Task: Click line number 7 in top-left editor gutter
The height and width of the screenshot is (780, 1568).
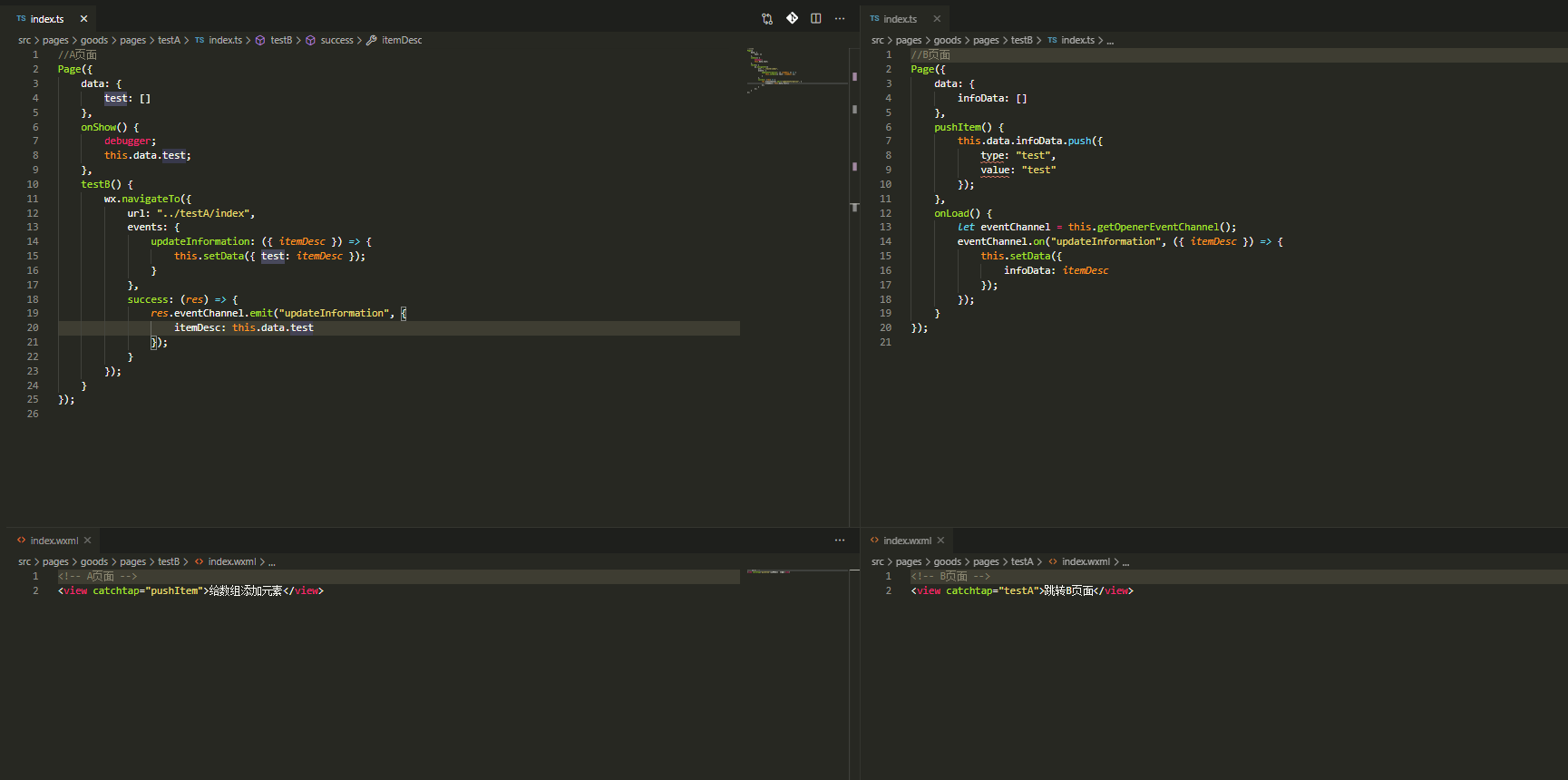Action: [x=35, y=141]
